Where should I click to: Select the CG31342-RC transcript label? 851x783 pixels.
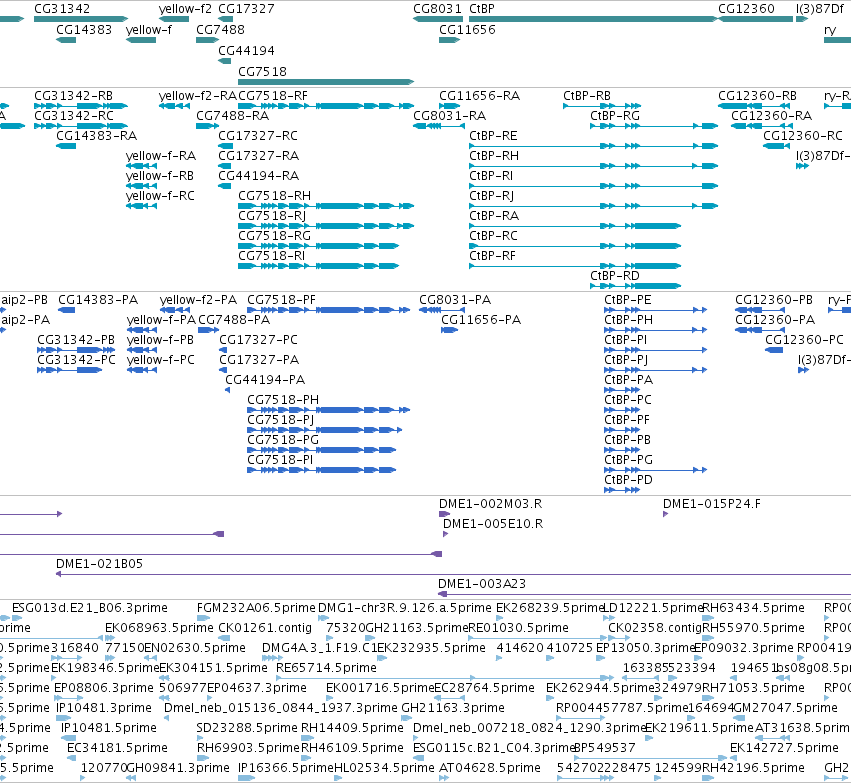[x=74, y=116]
